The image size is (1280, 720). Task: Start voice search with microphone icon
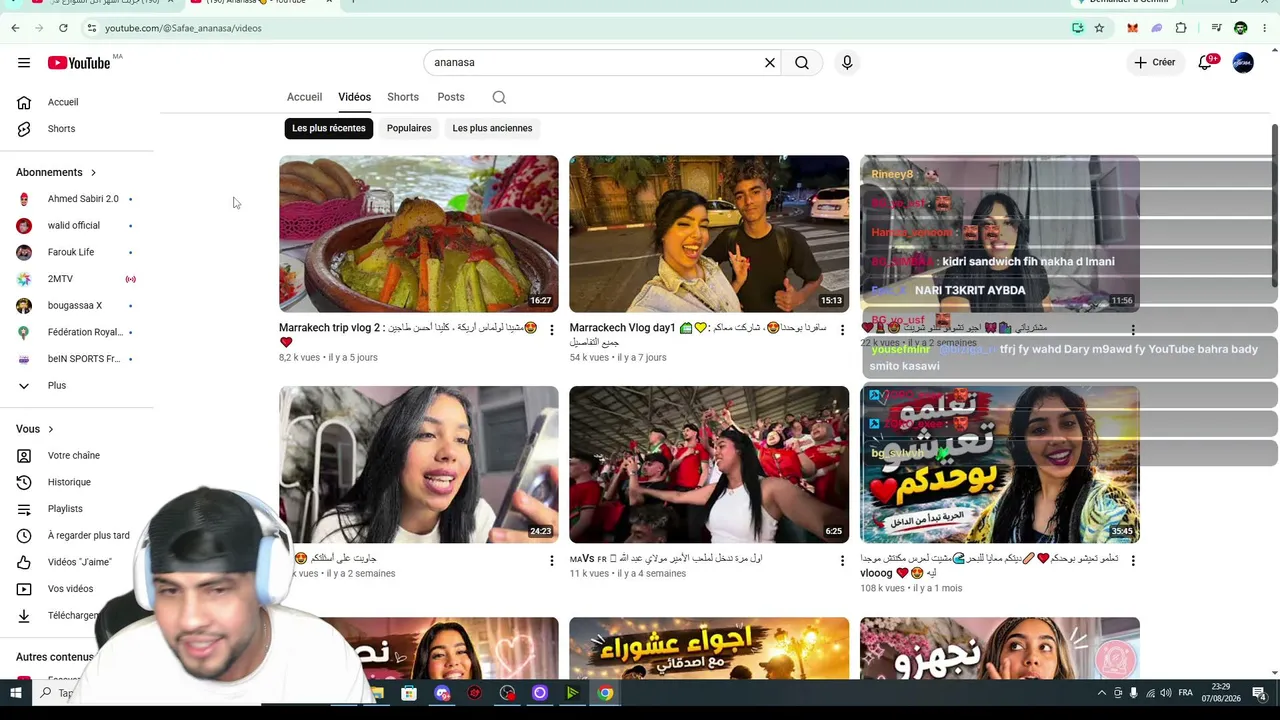point(847,63)
